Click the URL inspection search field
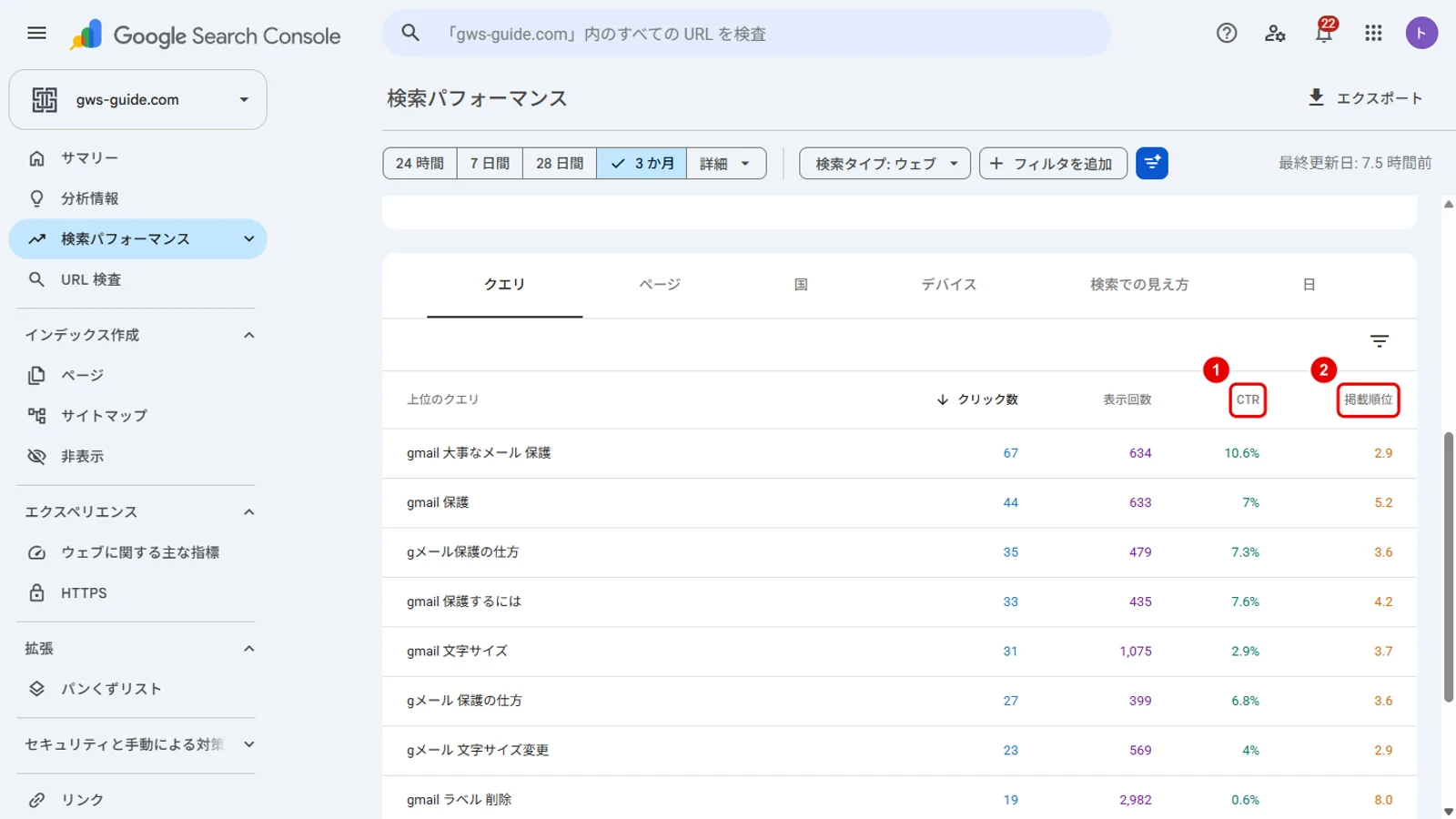This screenshot has height=819, width=1456. 746,34
